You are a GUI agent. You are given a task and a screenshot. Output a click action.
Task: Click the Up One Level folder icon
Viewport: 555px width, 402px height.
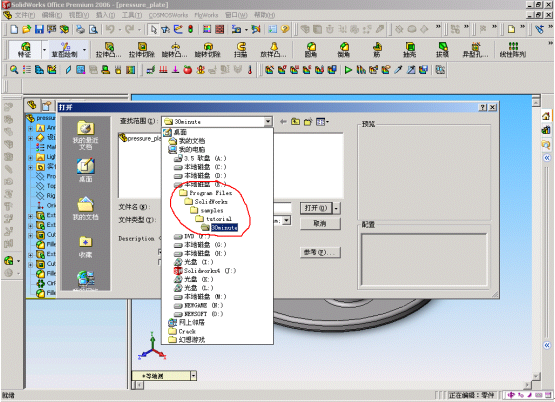pos(295,122)
